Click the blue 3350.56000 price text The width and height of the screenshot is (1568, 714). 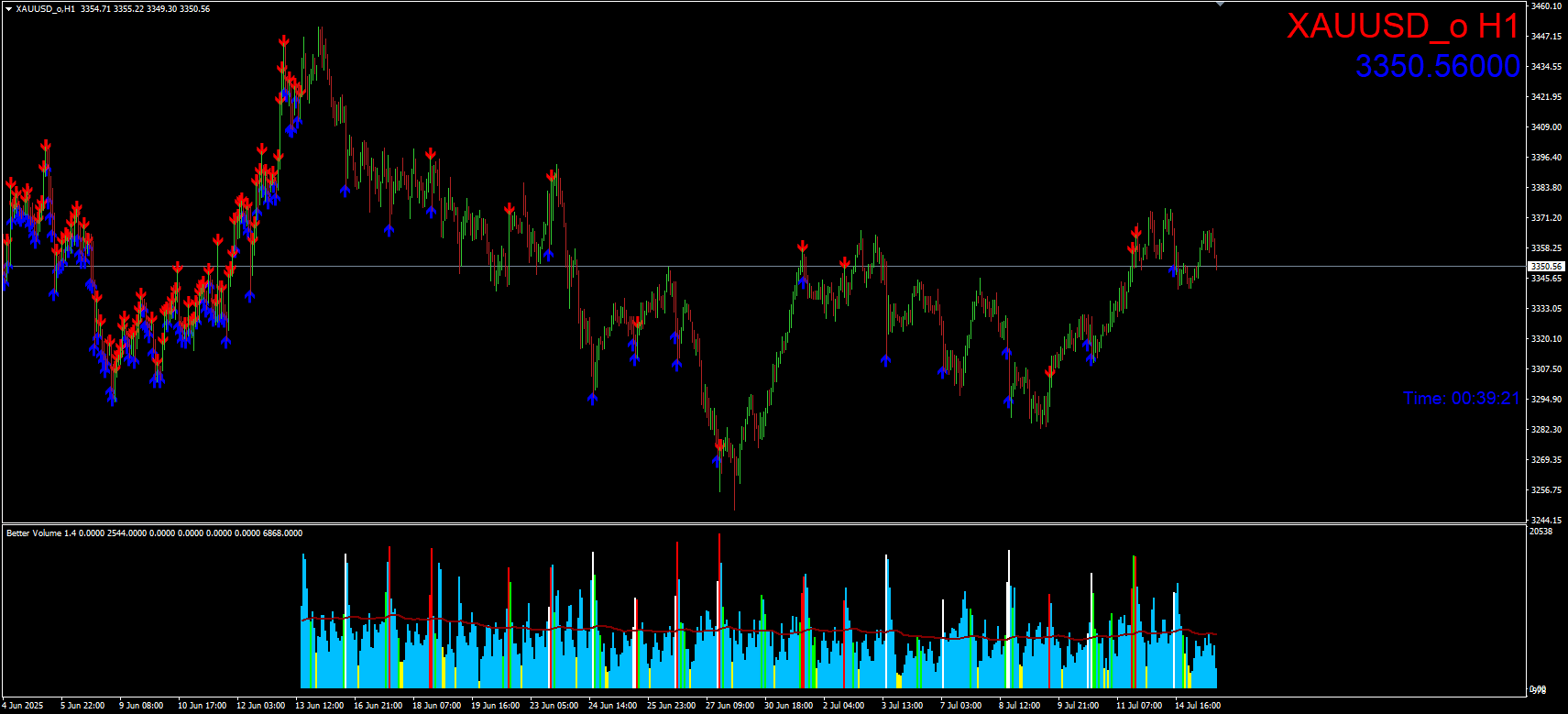click(x=1437, y=66)
